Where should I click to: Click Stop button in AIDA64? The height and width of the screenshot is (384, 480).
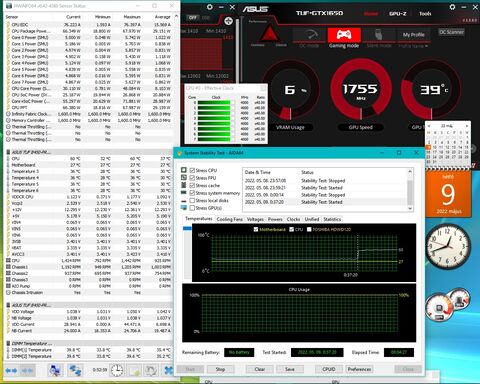click(x=220, y=369)
